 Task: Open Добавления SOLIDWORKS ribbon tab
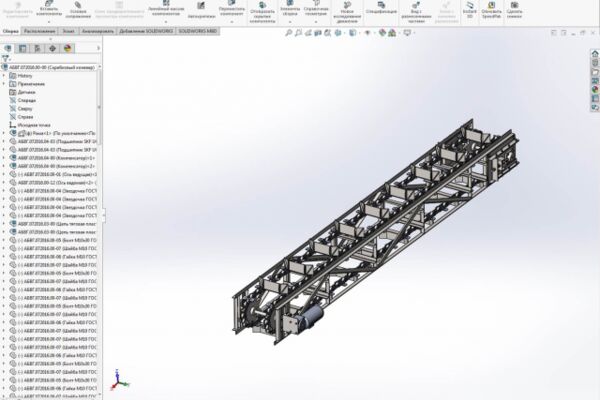(146, 31)
